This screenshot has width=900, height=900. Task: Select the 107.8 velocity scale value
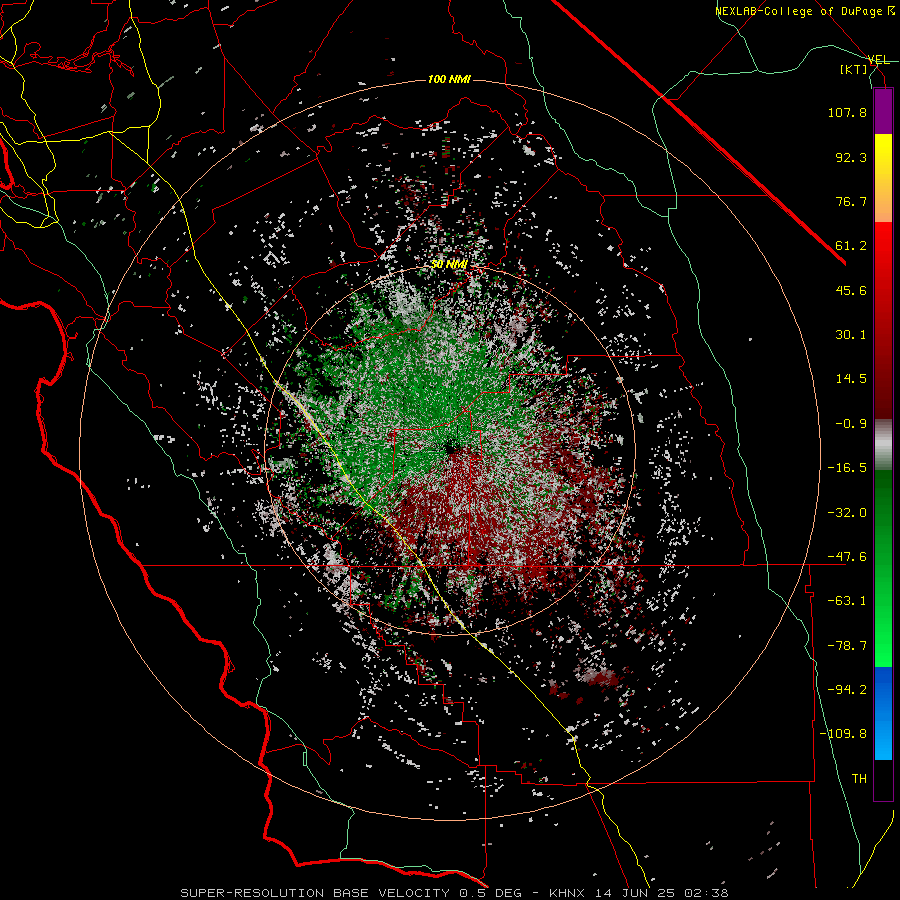coord(847,112)
